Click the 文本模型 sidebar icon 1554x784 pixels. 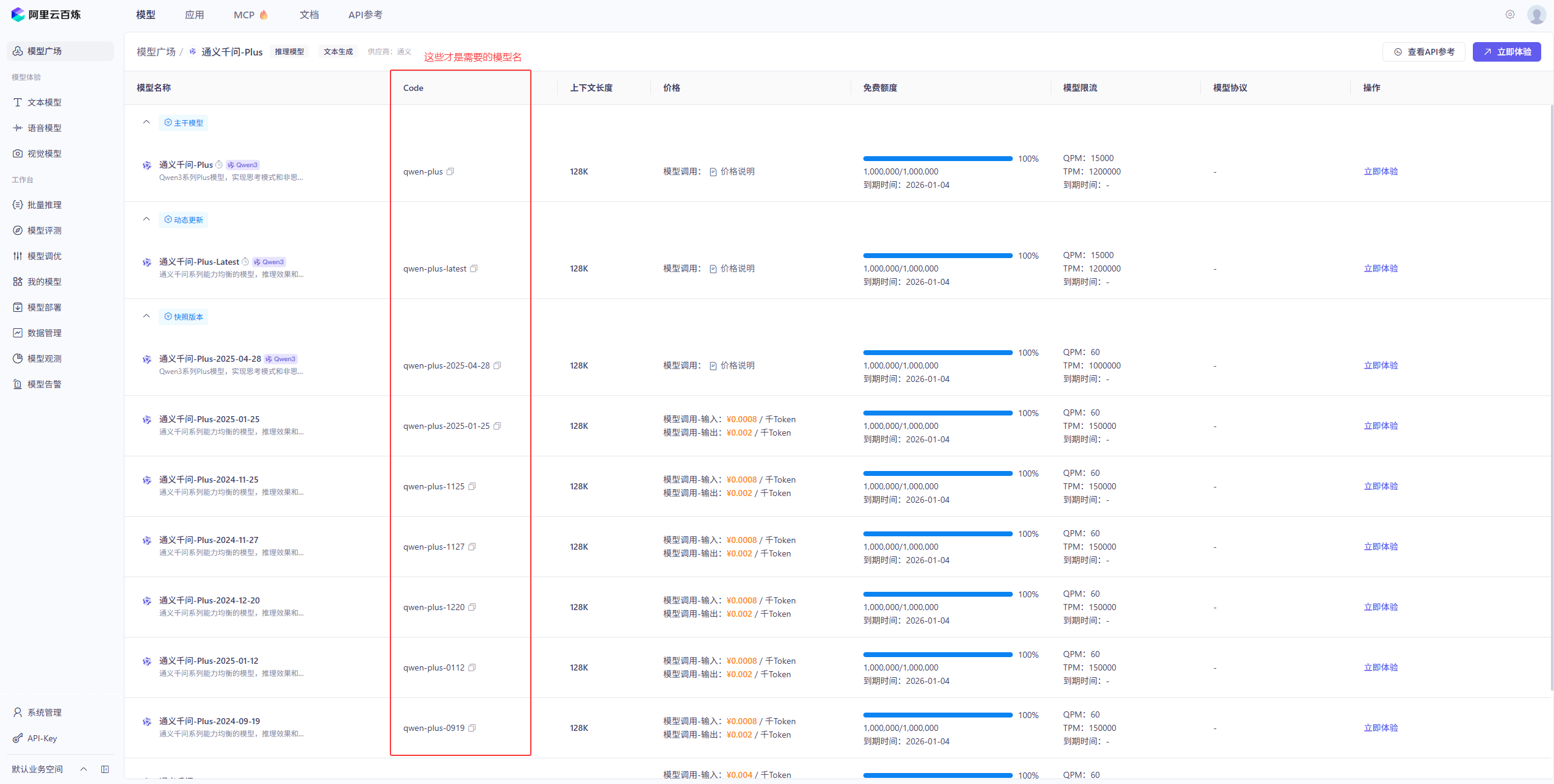click(x=18, y=102)
